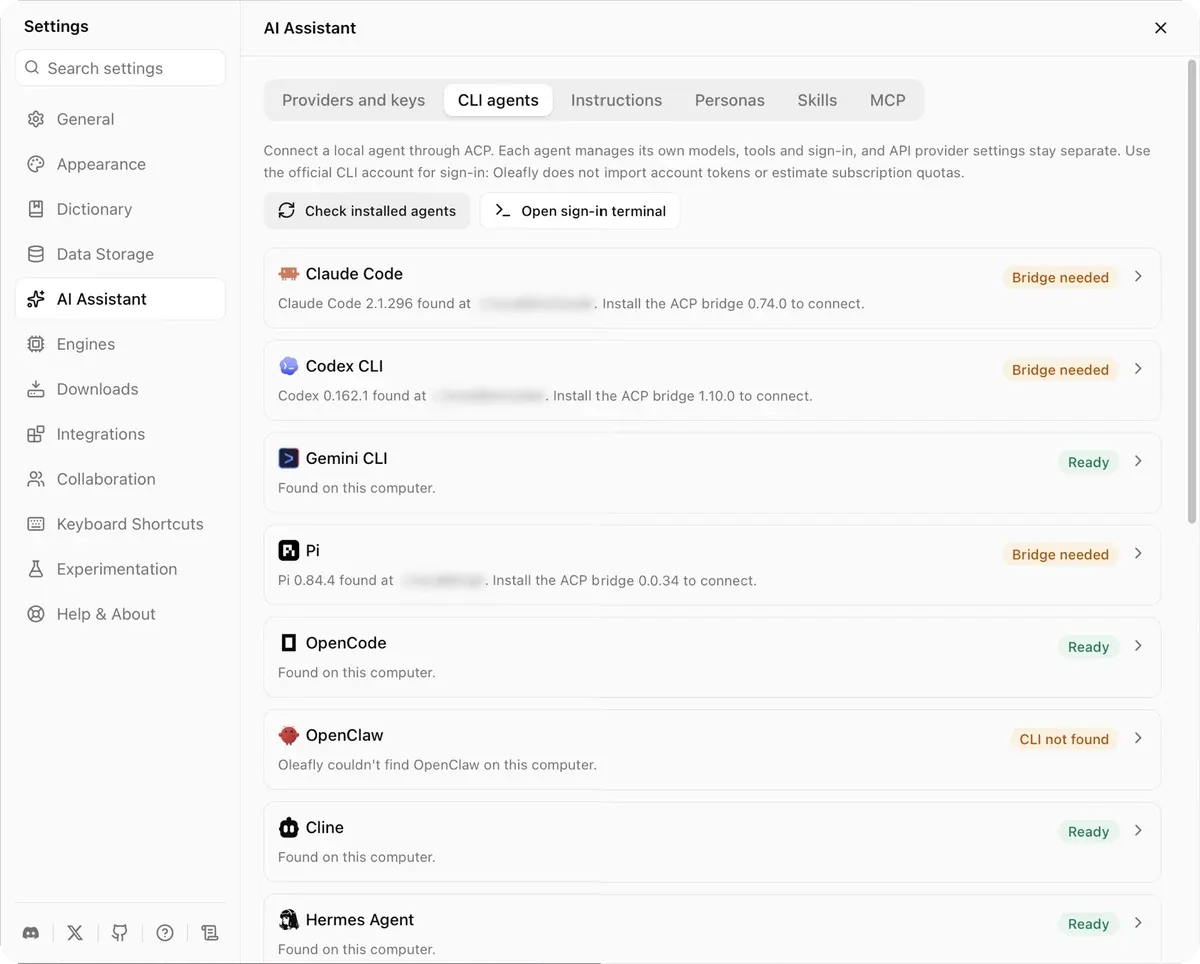This screenshot has width=1200, height=964.
Task: Click the Claude Code agent logo icon
Action: click(289, 274)
